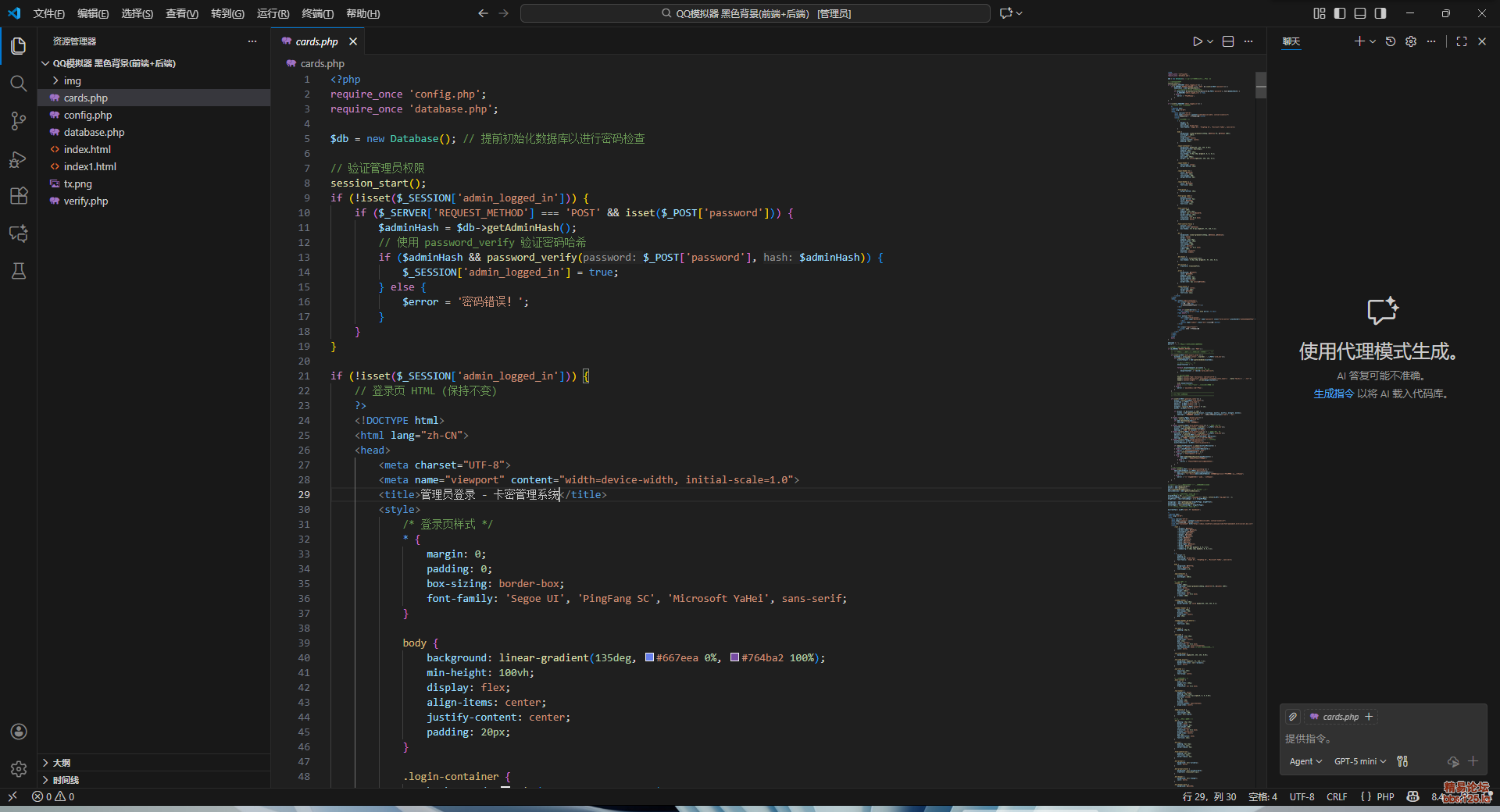Click the PHP language mode in status bar

point(1385,796)
